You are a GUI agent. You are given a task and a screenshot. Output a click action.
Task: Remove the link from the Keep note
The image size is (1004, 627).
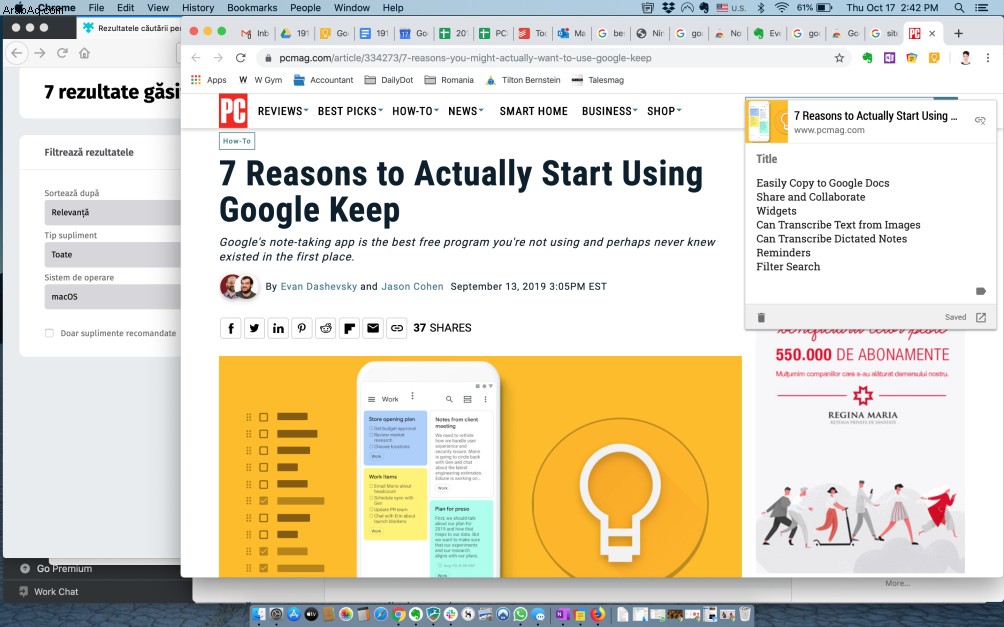980,120
